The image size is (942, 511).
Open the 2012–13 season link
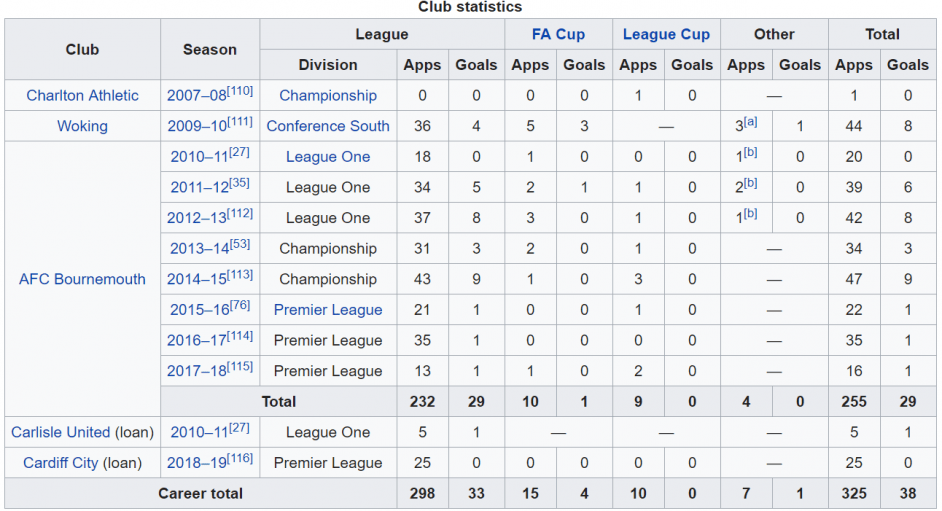coord(196,218)
